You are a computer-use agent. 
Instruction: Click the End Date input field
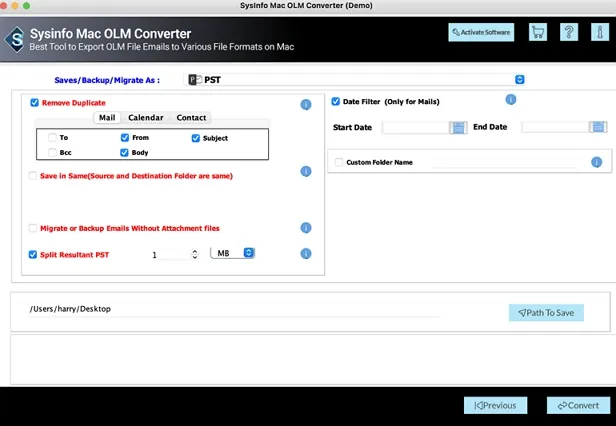[556, 127]
